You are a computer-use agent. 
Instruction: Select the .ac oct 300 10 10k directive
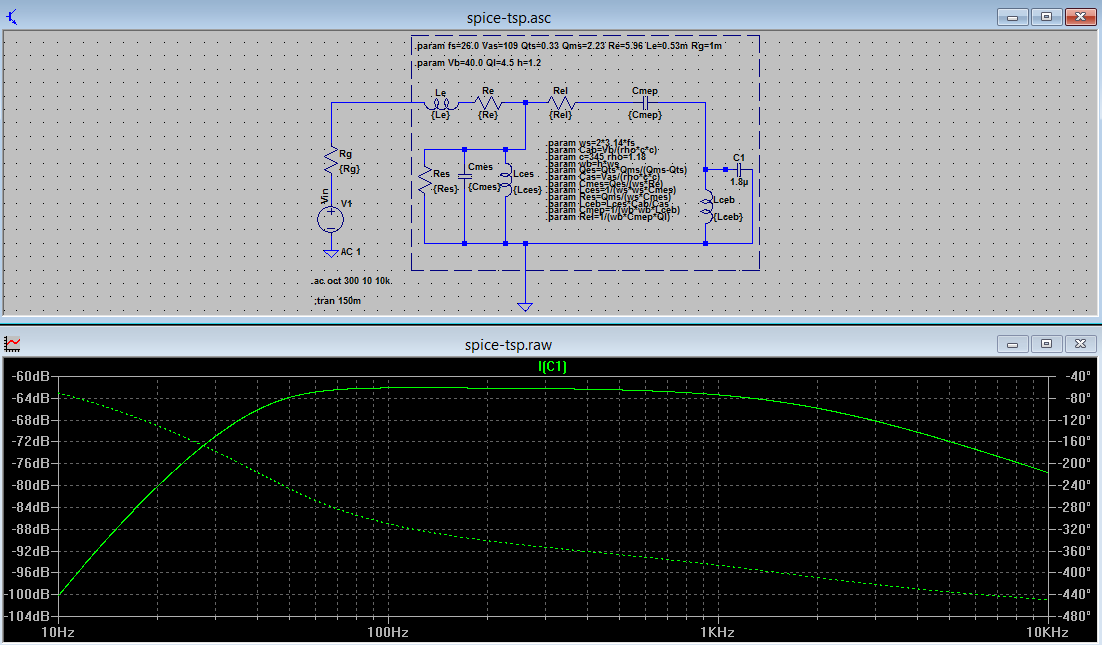pyautogui.click(x=351, y=281)
